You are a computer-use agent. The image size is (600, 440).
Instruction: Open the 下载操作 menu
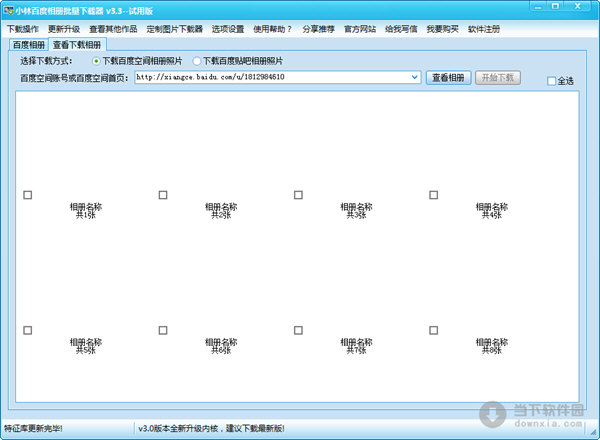[23, 29]
